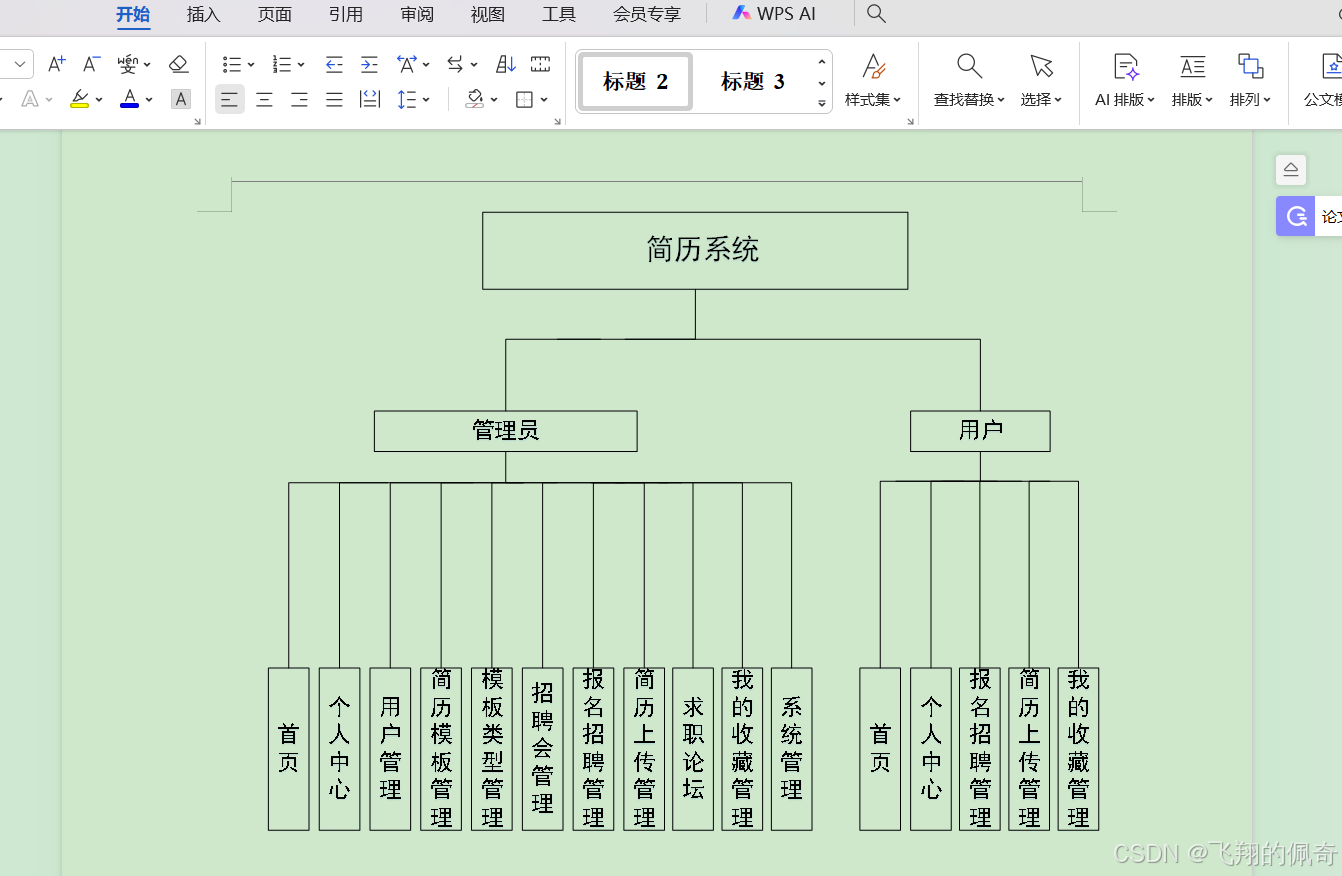Open line spacing dropdown arrow
This screenshot has height=876, width=1342.
click(426, 100)
